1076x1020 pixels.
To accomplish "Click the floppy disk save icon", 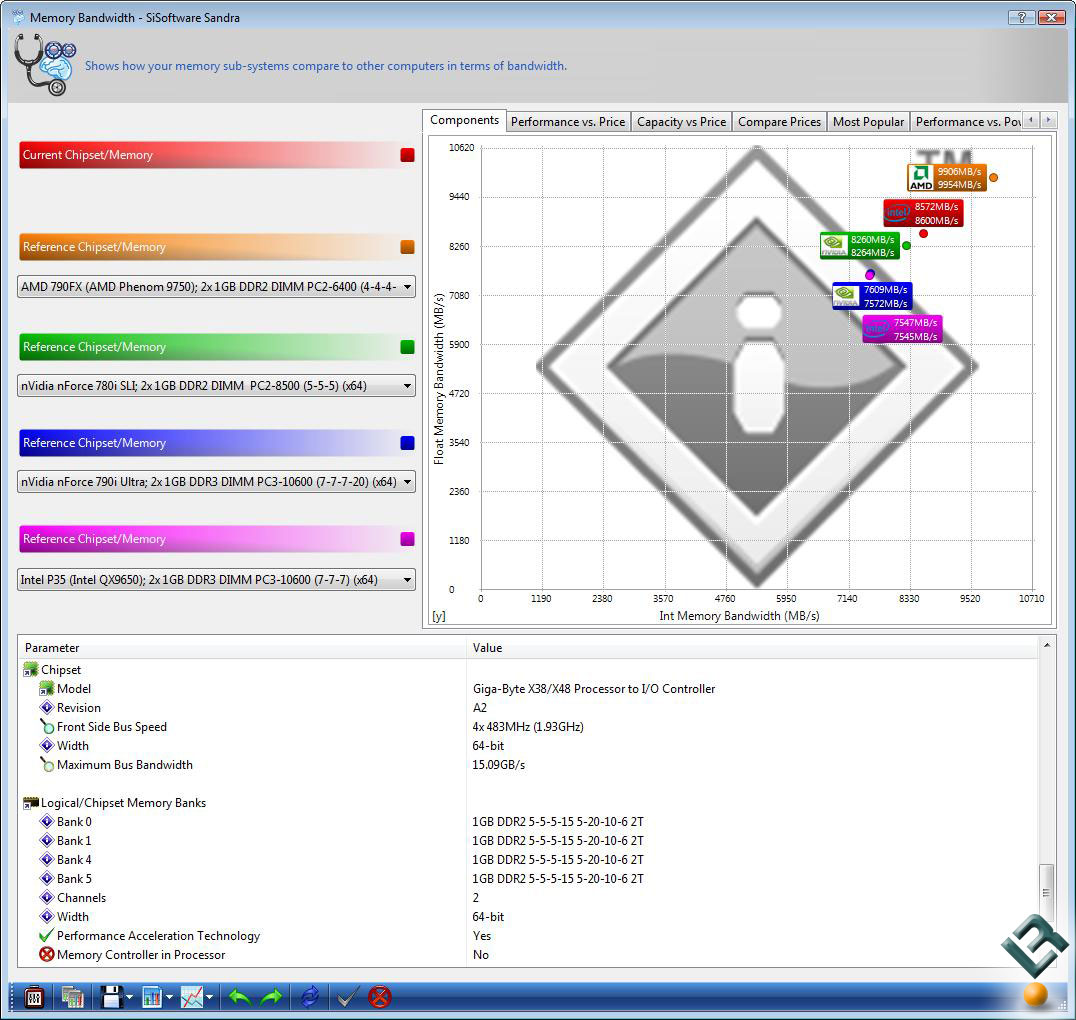I will [111, 997].
